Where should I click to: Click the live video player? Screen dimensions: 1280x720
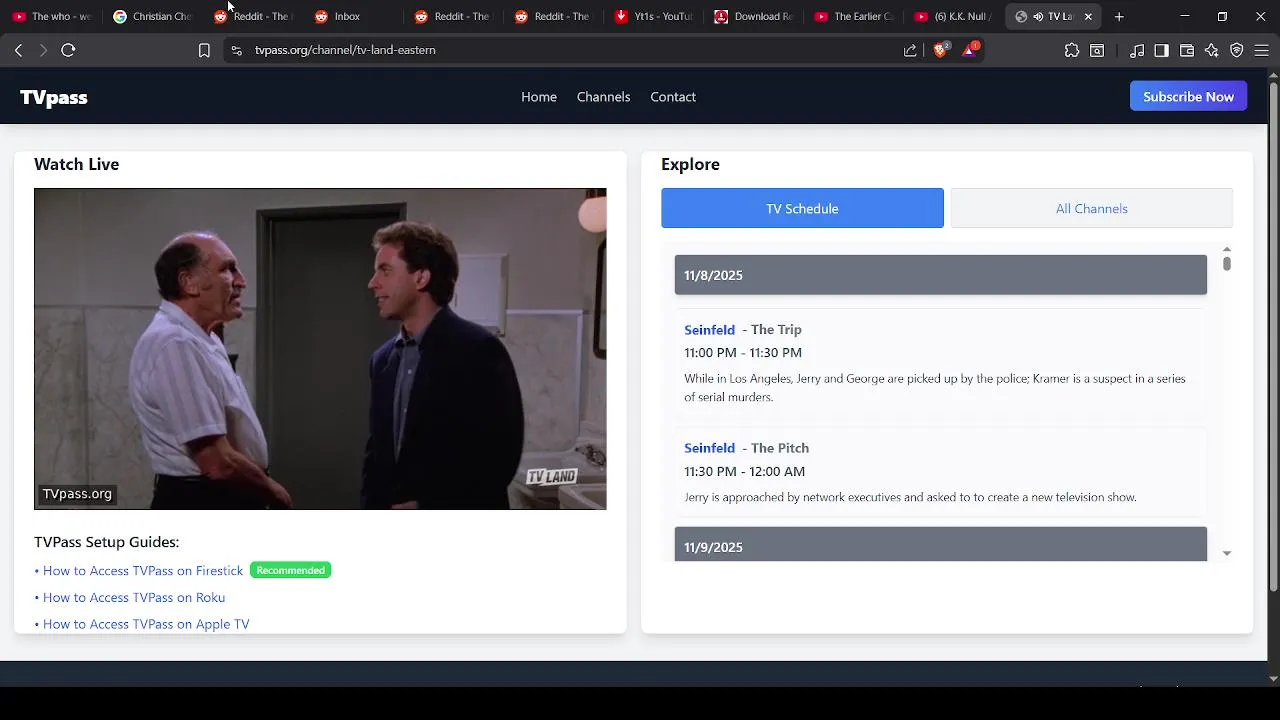pos(320,349)
